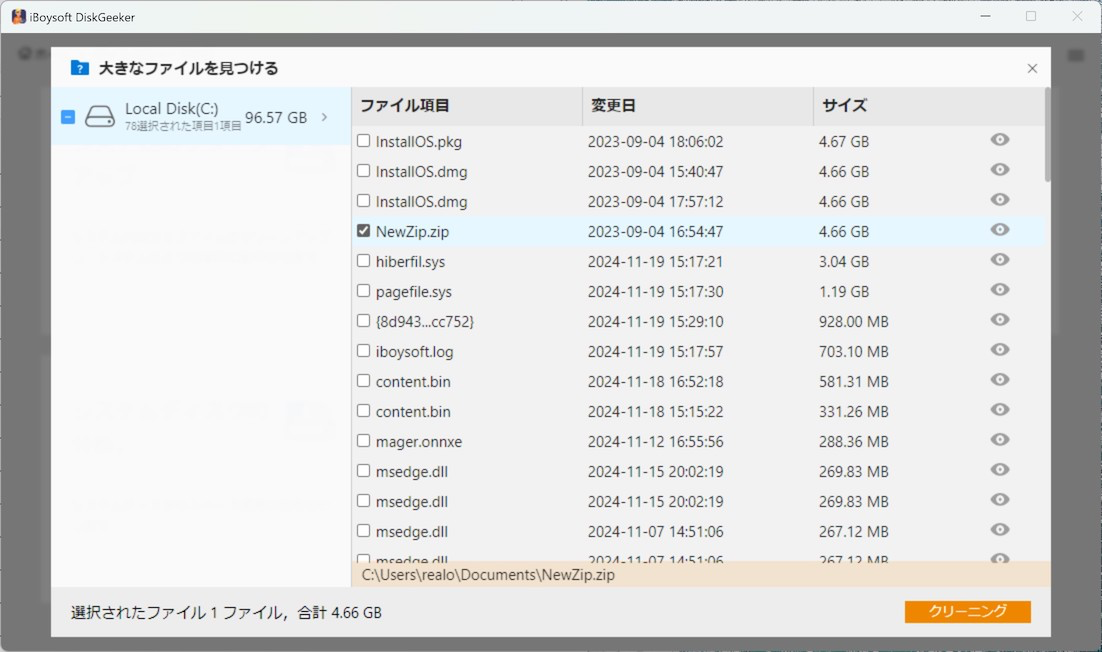Tick the checkbox for content.bin dated 2024-11-18 16:52:18
Screen dimensions: 1102x652
point(363,381)
